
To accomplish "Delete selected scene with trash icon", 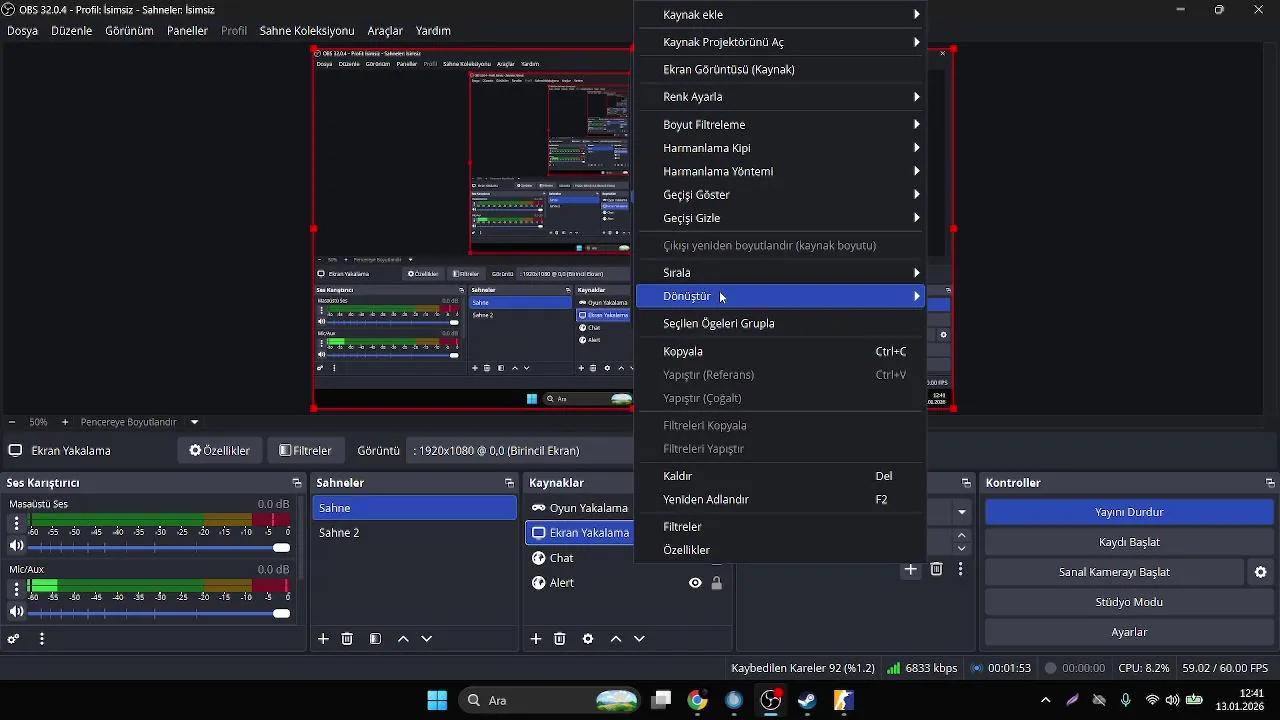I will pyautogui.click(x=347, y=639).
